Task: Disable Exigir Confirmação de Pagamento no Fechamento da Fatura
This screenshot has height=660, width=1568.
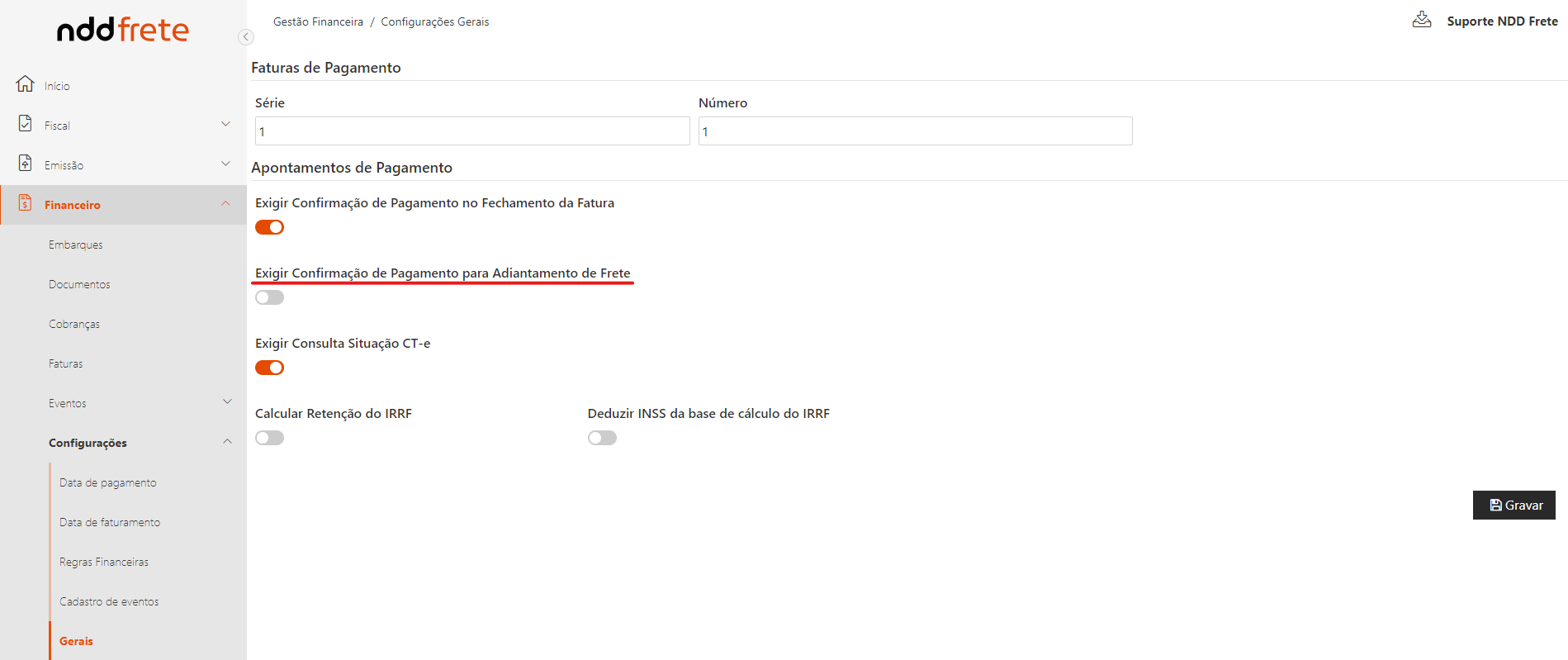Action: [x=269, y=227]
